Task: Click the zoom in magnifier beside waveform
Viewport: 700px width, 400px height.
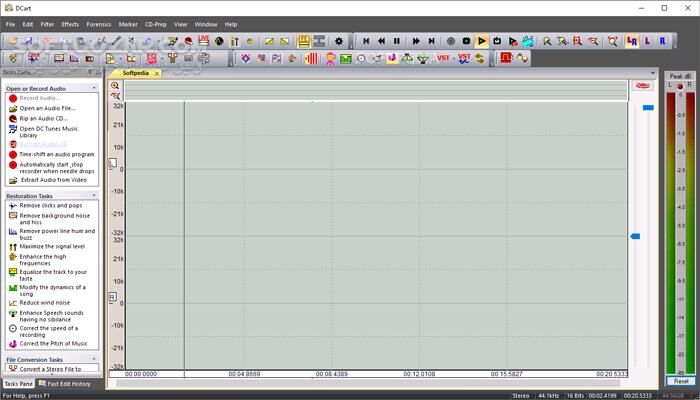Action: [115, 85]
